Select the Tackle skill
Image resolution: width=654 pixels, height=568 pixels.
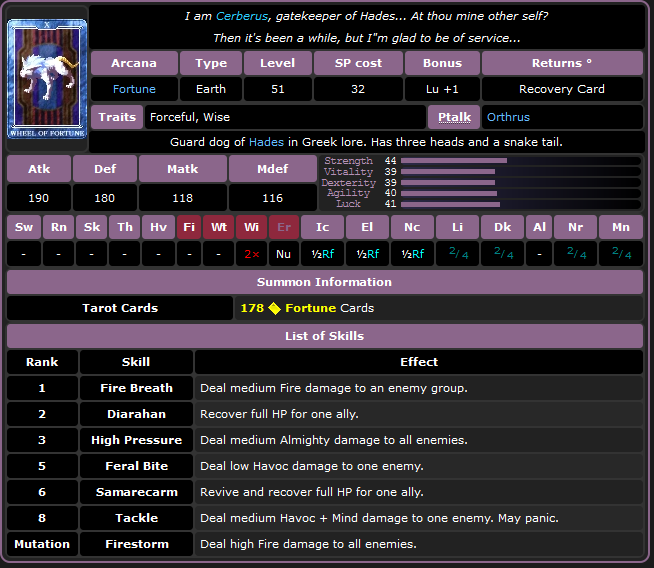point(136,518)
